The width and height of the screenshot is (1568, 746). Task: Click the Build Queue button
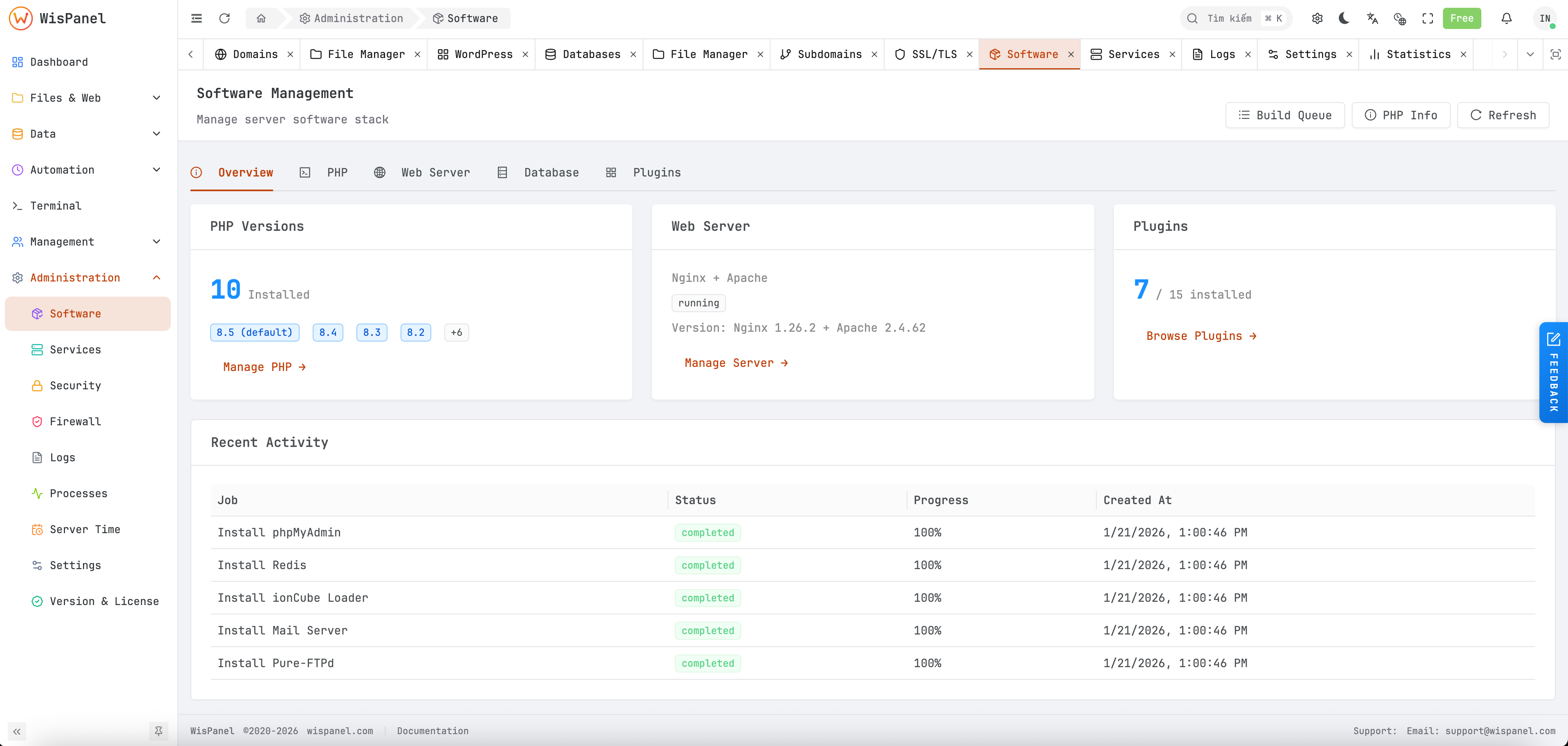(x=1285, y=115)
